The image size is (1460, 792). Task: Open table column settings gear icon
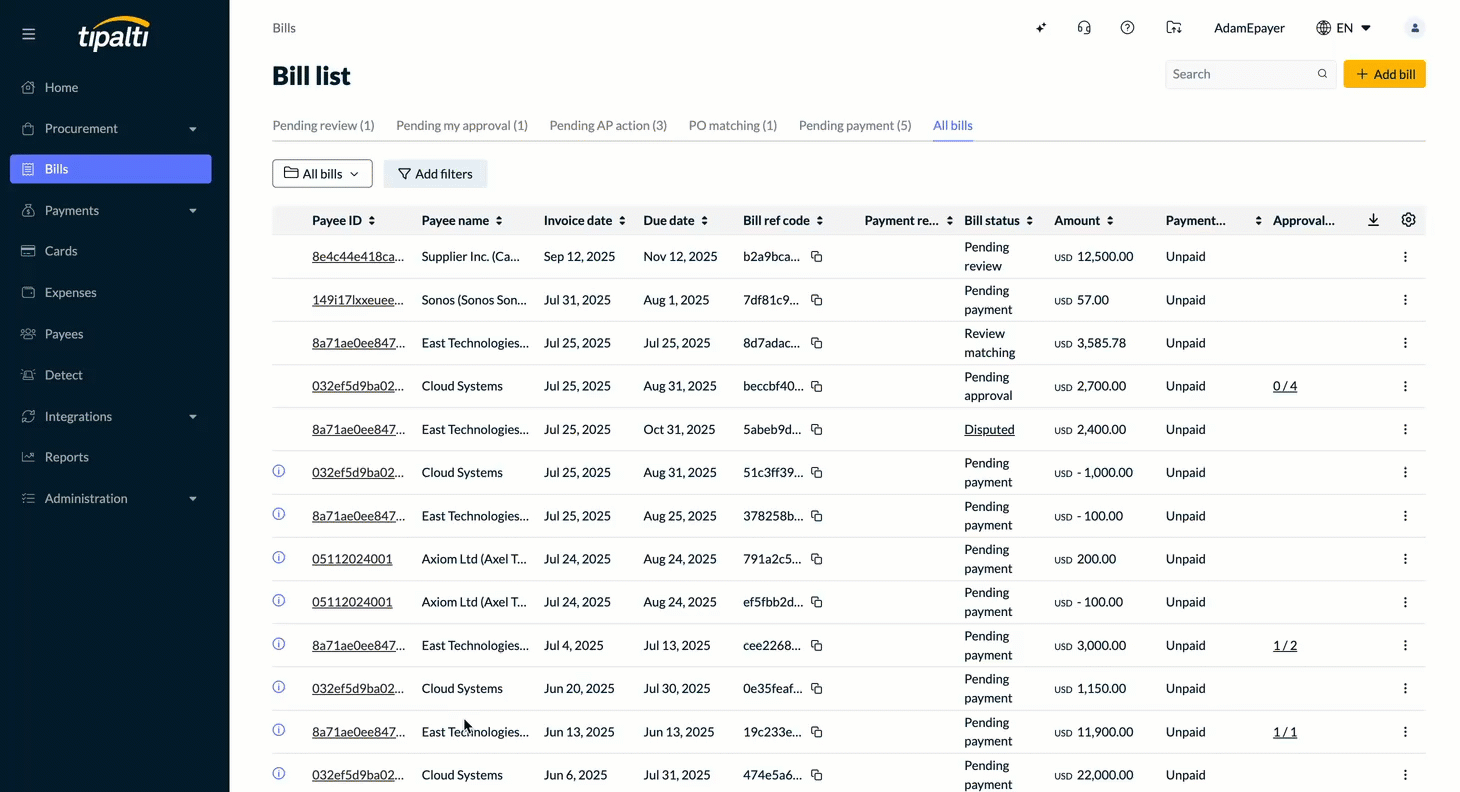pos(1408,220)
